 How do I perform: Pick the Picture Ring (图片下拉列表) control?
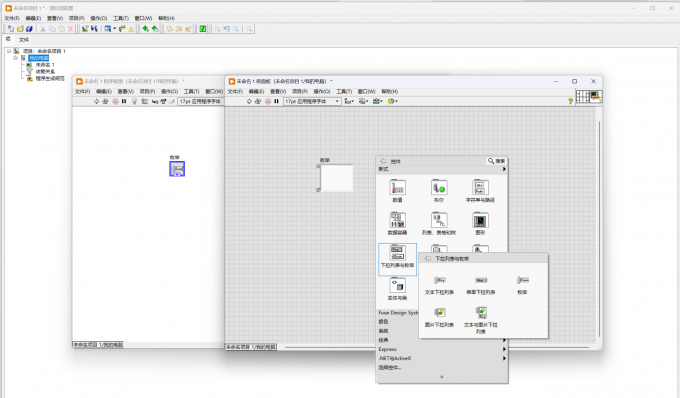point(439,317)
